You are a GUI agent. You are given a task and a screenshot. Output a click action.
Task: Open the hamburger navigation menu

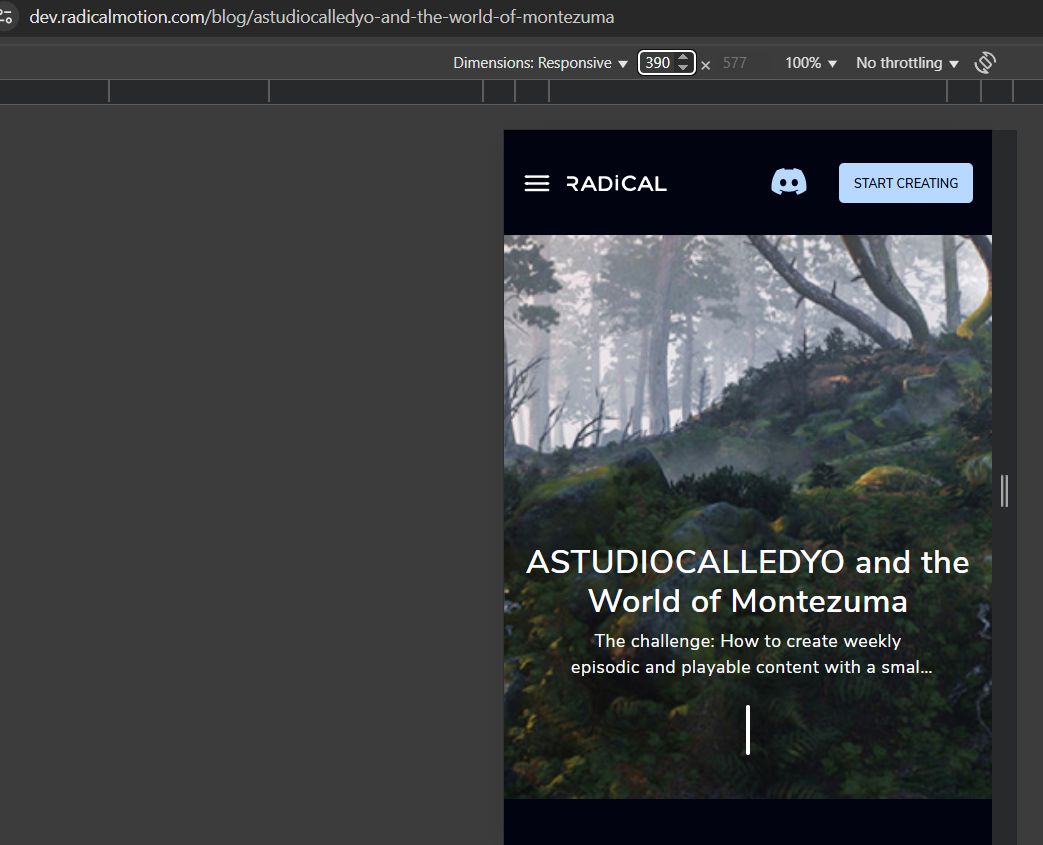pos(537,183)
